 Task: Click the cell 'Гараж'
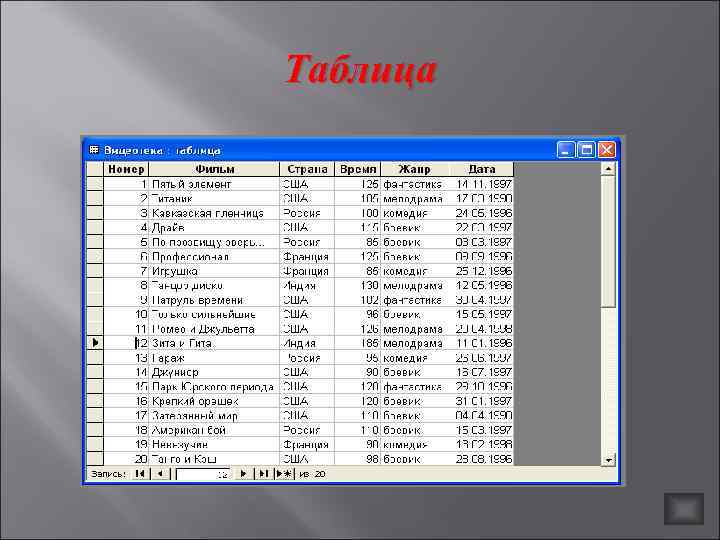(214, 358)
